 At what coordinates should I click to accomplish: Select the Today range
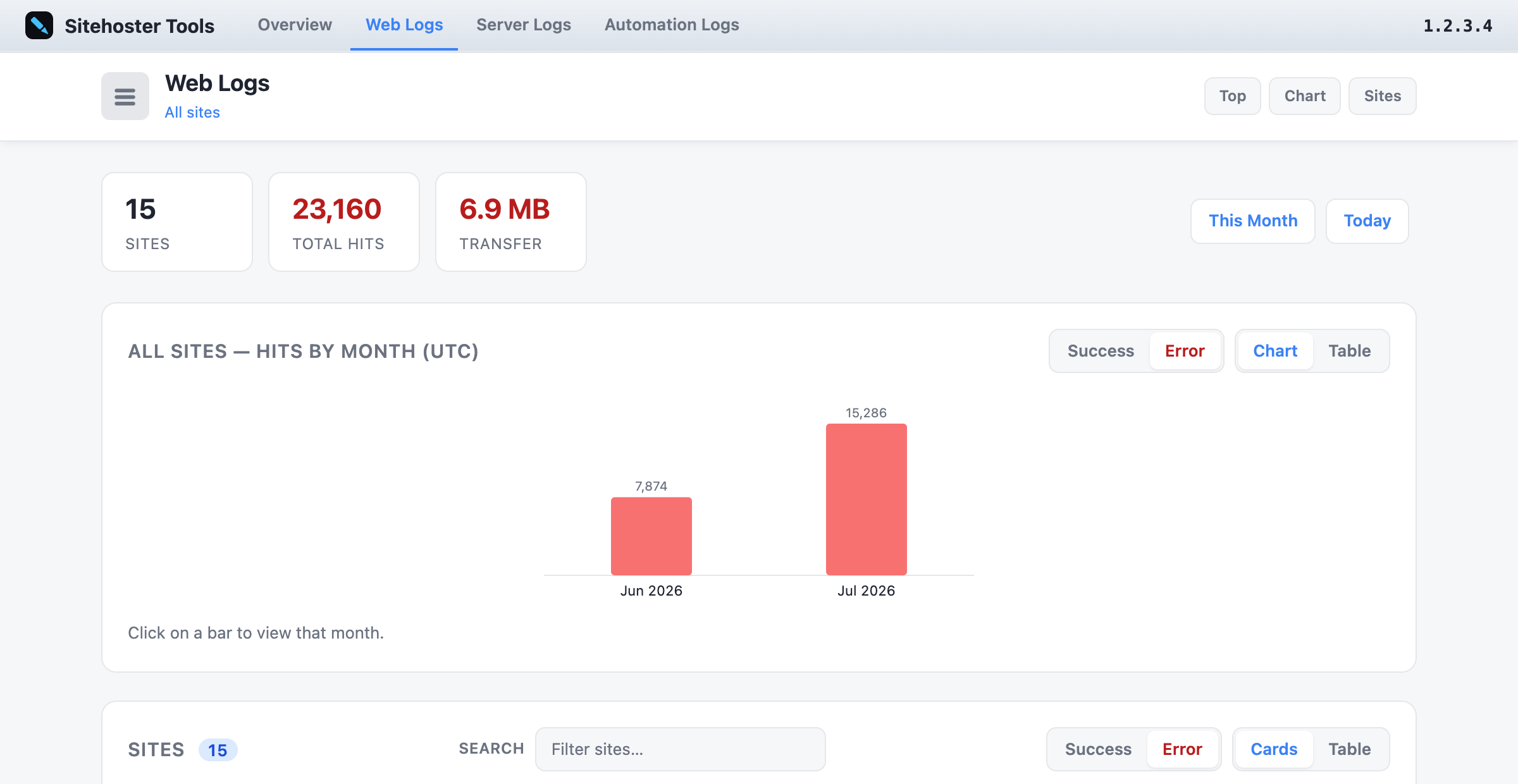pos(1367,221)
